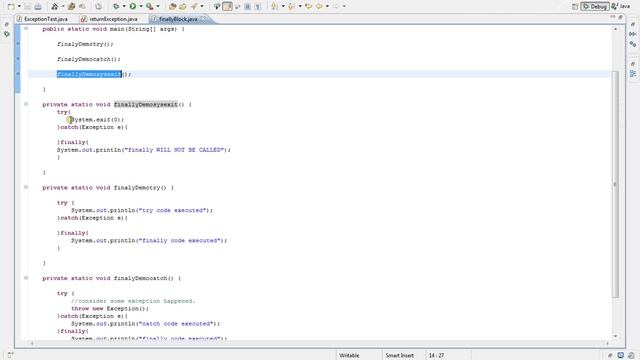Click the 'try code executed' println line
The width and height of the screenshot is (640, 360).
(x=142, y=210)
